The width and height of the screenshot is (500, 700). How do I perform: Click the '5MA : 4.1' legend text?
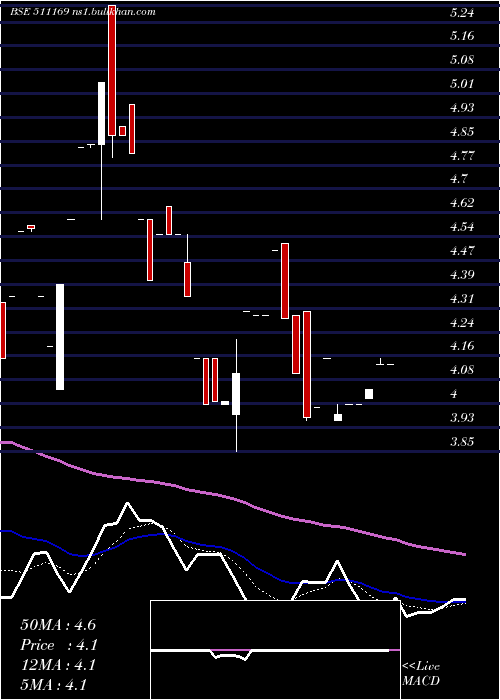click(x=53, y=685)
